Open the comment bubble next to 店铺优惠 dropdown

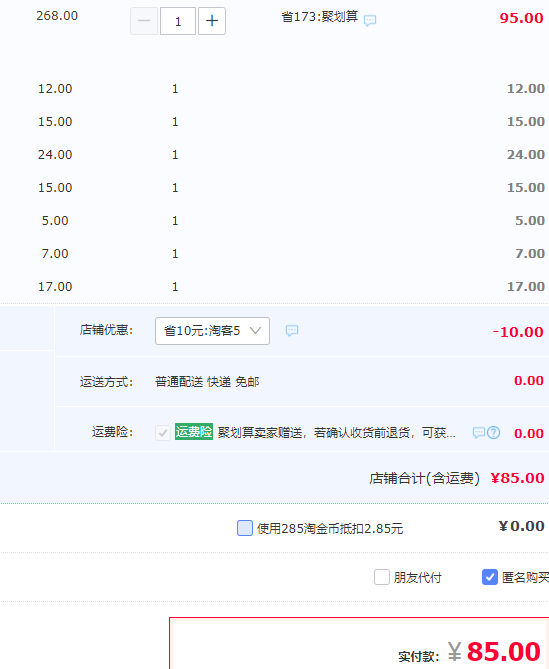pos(292,330)
